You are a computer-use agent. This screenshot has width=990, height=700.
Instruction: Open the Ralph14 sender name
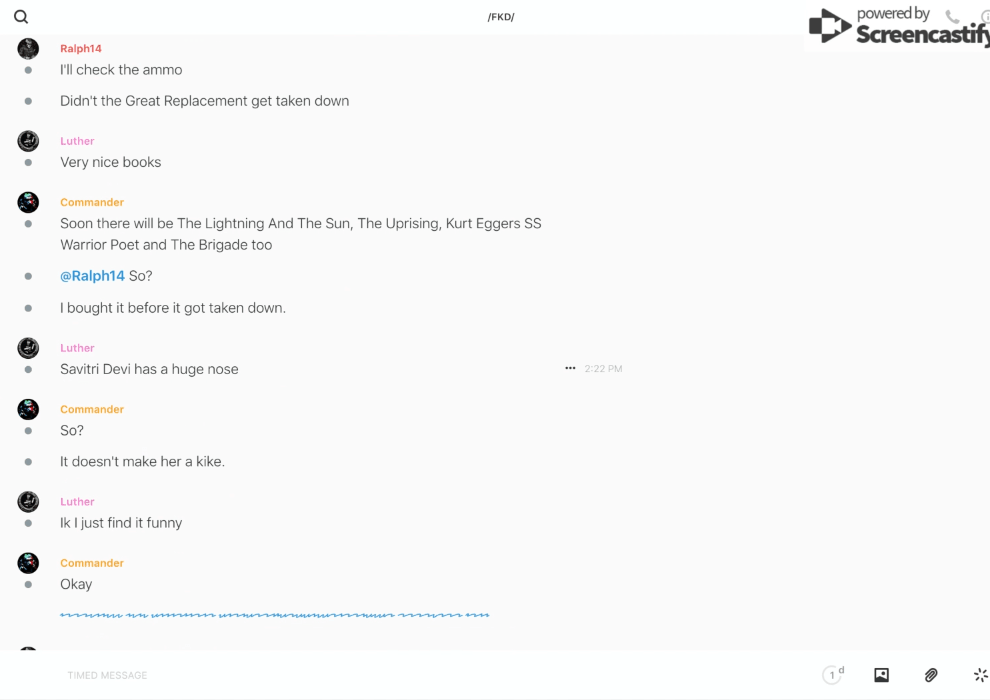click(x=81, y=48)
